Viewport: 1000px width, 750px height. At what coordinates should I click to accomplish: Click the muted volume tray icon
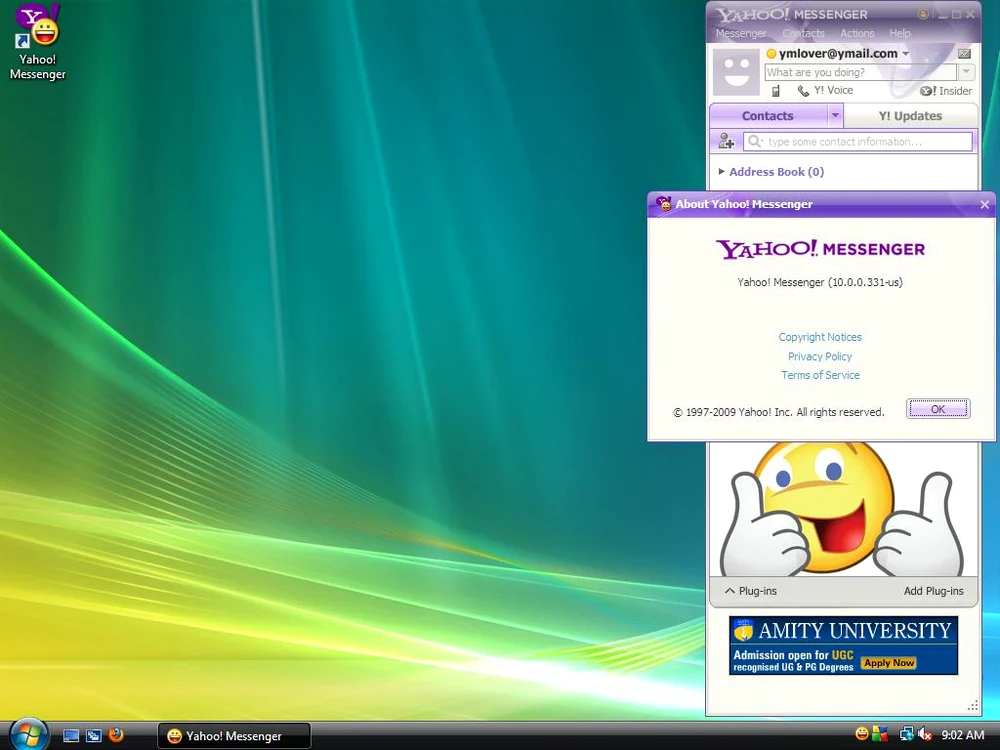923,734
